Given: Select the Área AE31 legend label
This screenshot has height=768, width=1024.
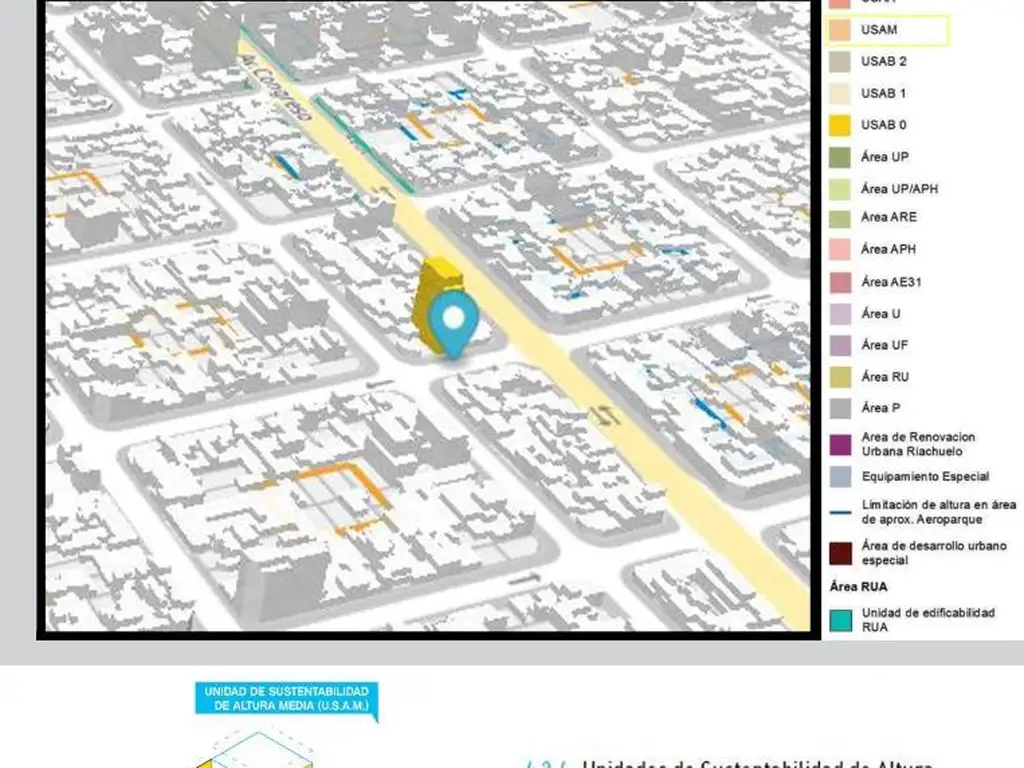Looking at the screenshot, I should 891,282.
